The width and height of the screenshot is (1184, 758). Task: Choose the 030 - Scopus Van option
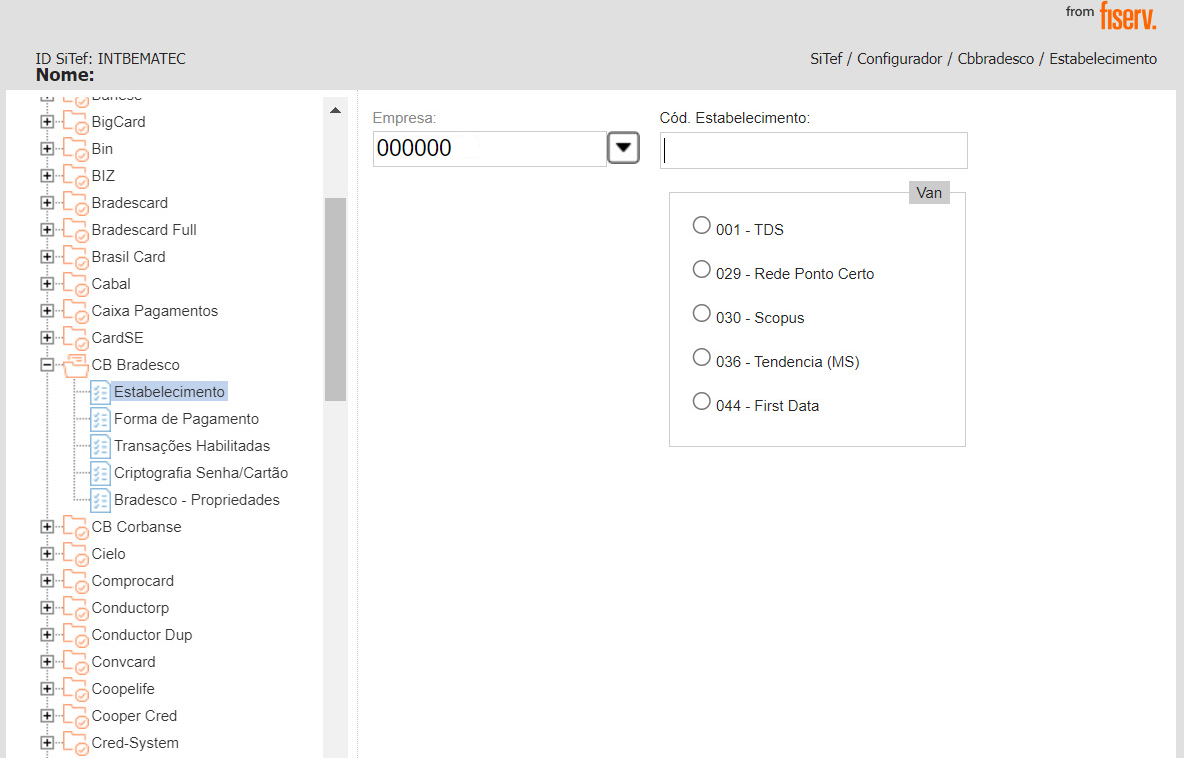point(701,313)
